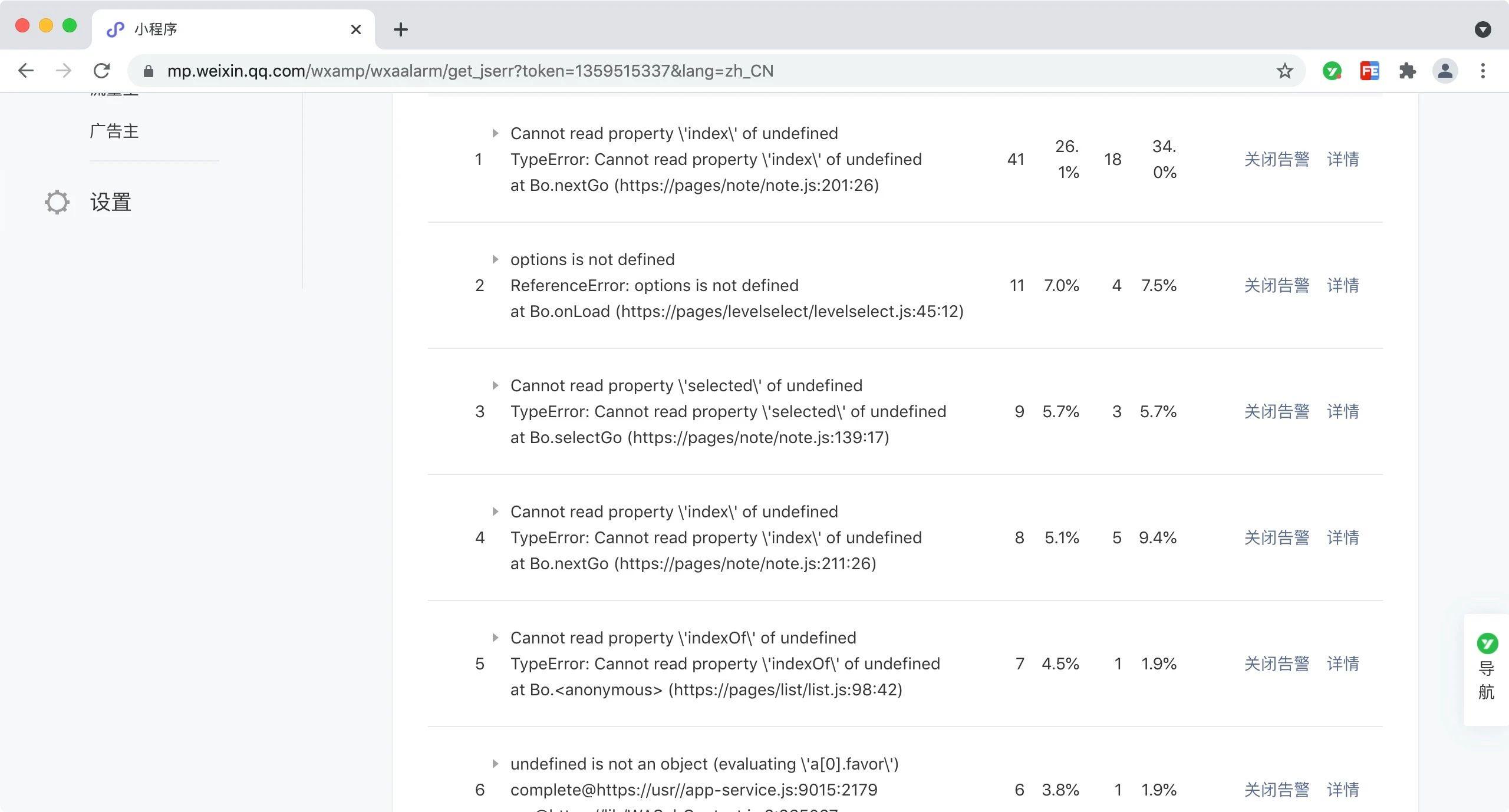Click the settings gear icon in sidebar
1509x812 pixels.
tap(57, 202)
